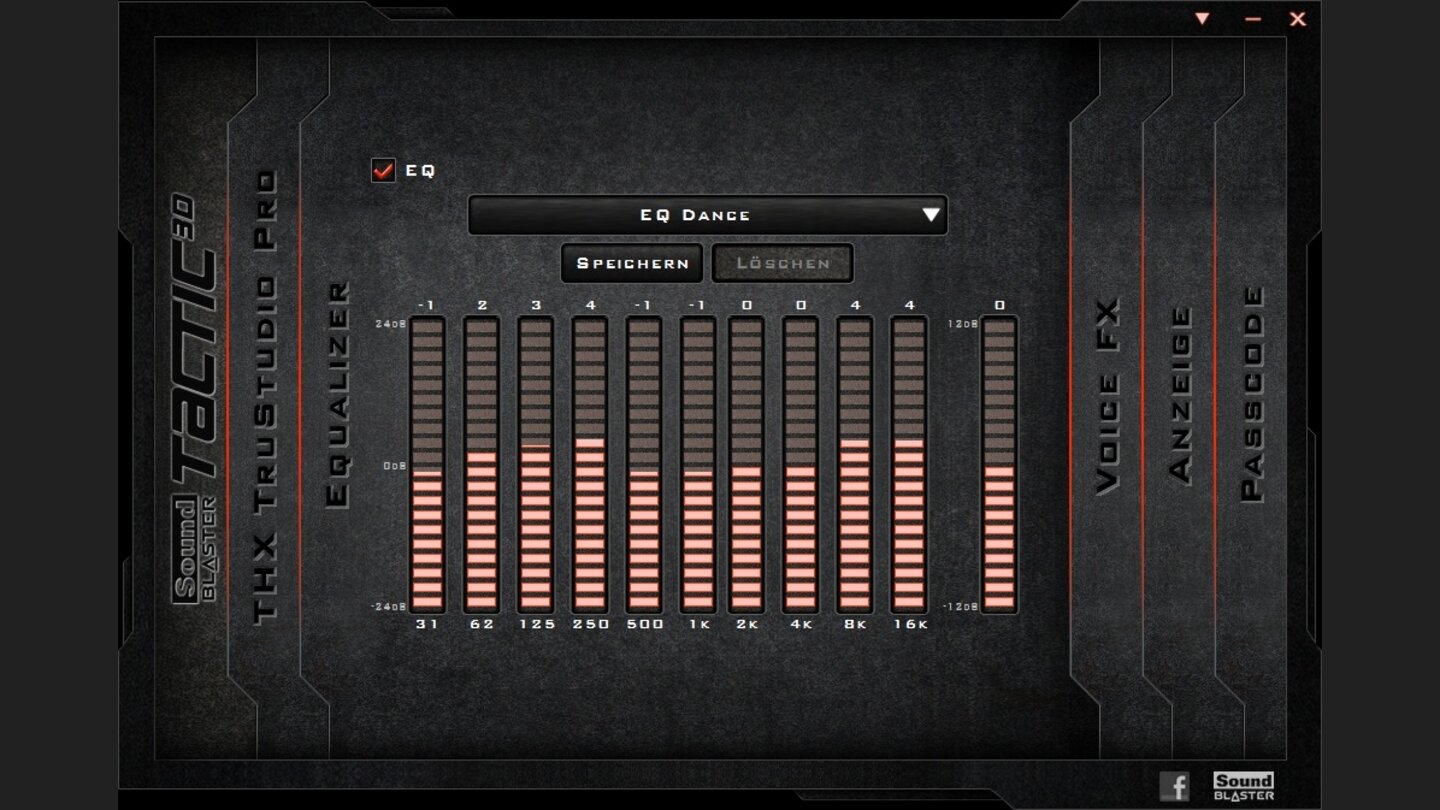
Task: Switch to the THX TruStudio Pro tab
Action: click(265, 397)
